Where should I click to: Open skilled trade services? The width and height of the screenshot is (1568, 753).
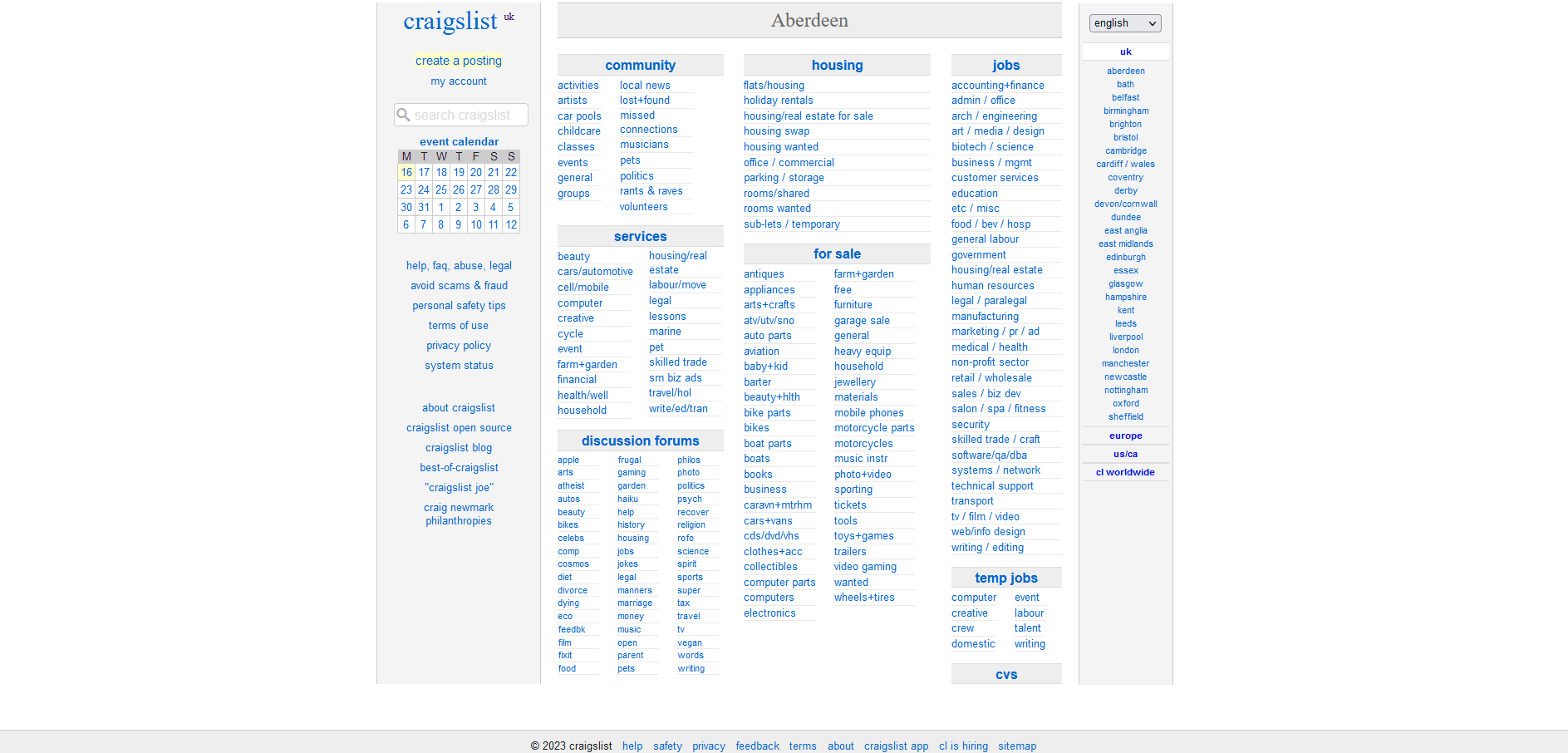[x=678, y=362]
